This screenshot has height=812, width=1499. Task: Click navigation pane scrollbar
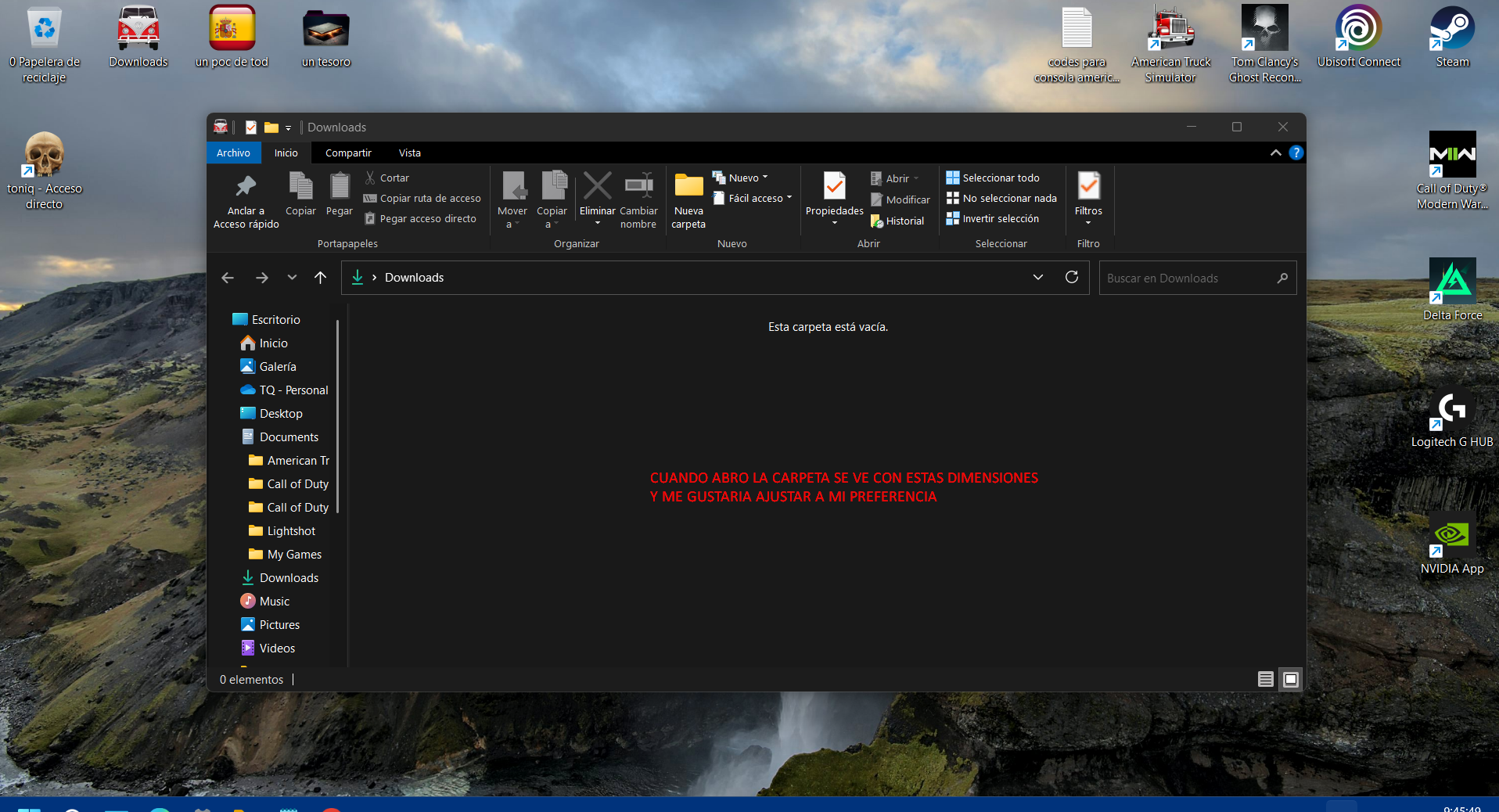click(x=338, y=416)
